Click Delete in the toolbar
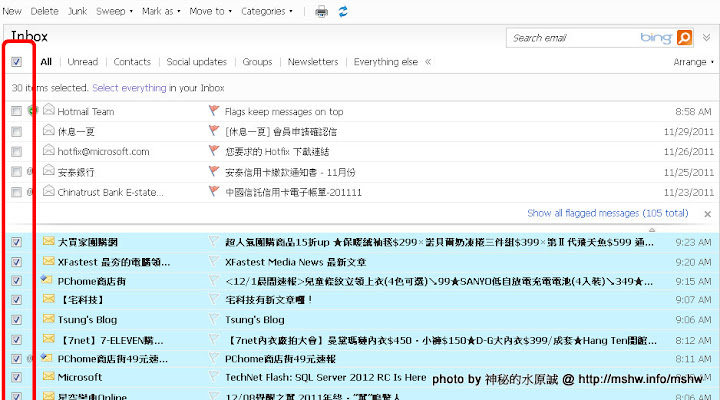Screen dimensions: 720x400 point(45,11)
